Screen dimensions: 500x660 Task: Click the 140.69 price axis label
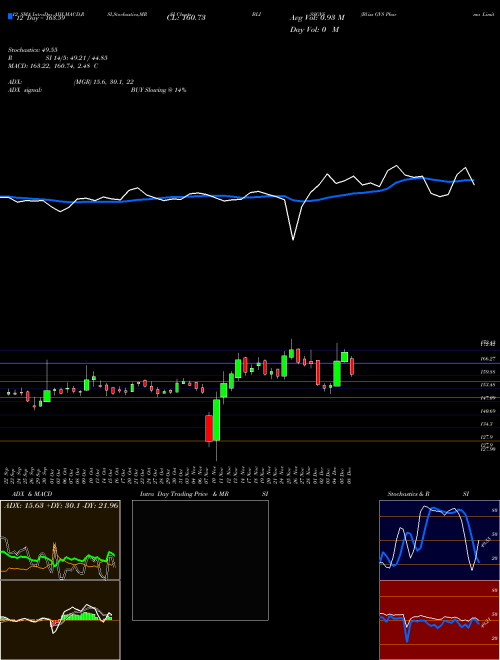pos(488,411)
